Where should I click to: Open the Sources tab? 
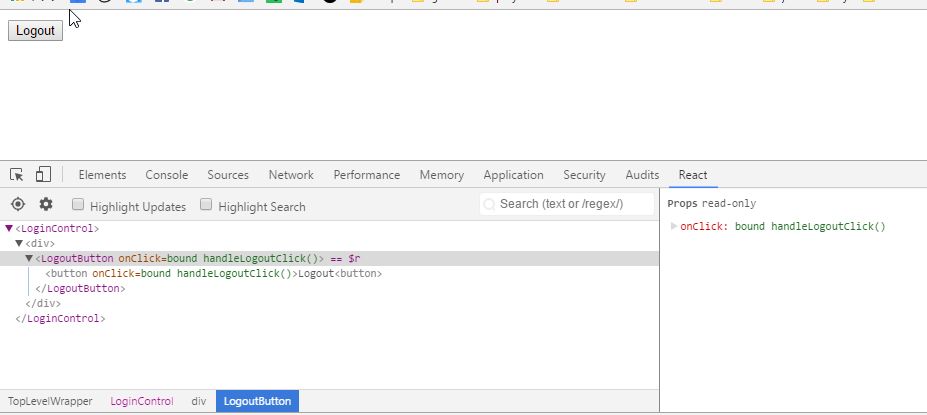tap(228, 175)
